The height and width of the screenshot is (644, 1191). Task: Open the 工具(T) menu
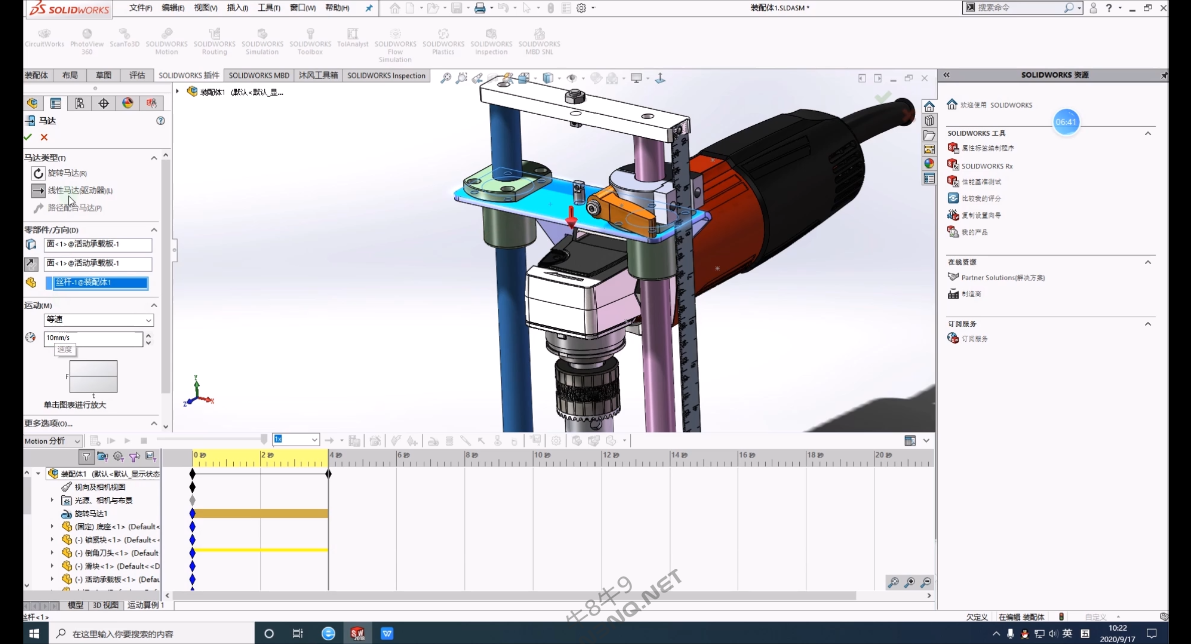[269, 8]
